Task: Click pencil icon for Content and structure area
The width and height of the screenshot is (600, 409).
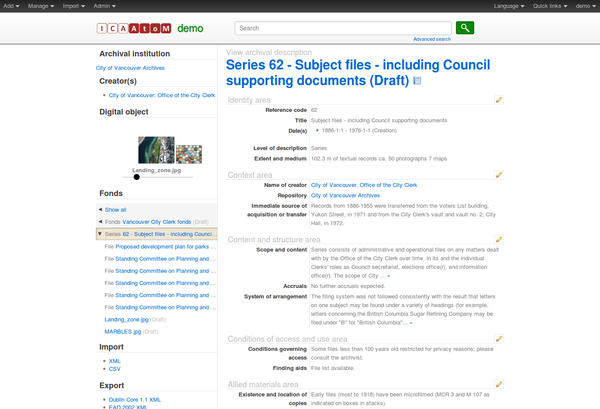Action: [499, 240]
